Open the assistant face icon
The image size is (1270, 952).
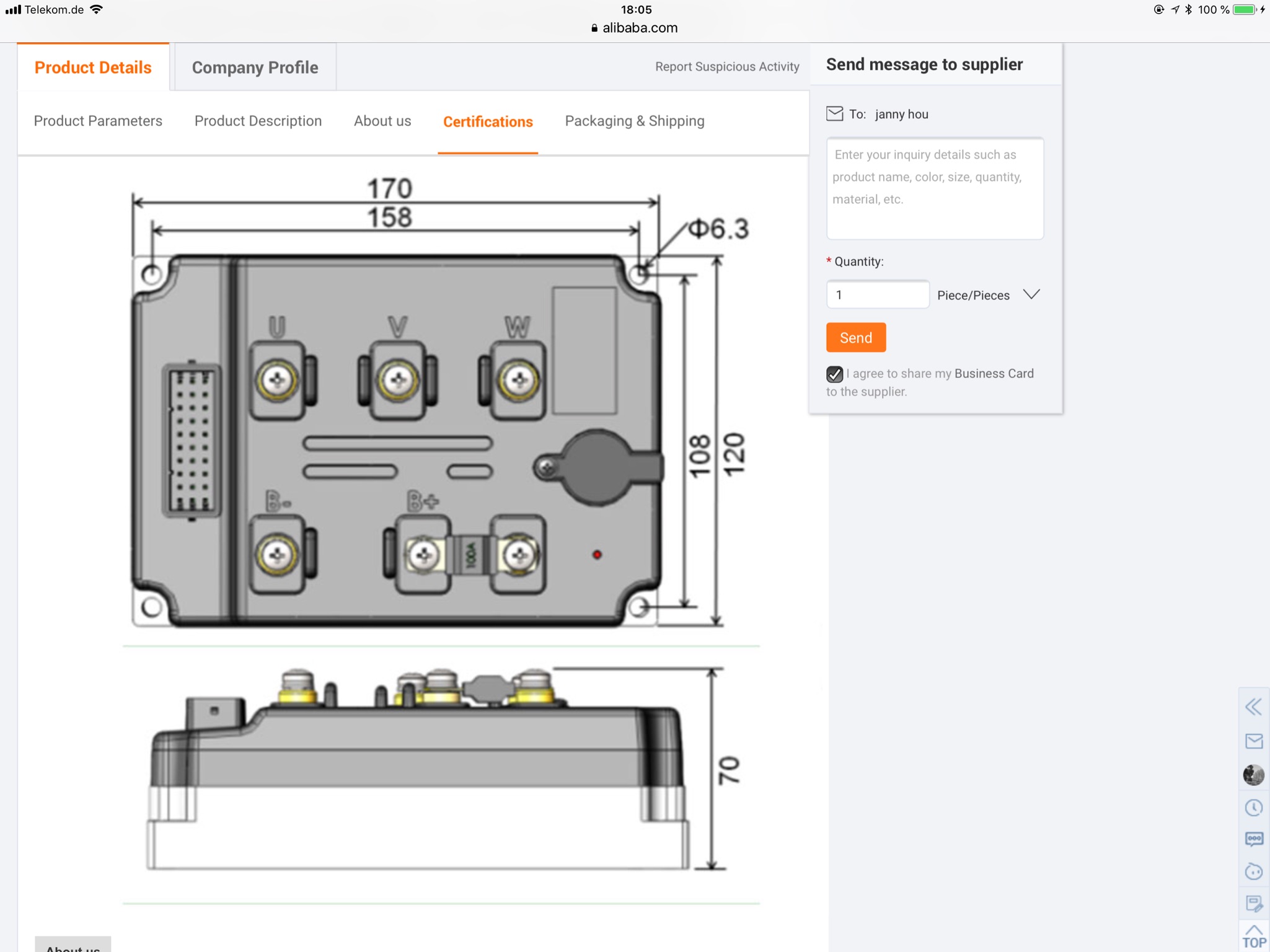1253,871
